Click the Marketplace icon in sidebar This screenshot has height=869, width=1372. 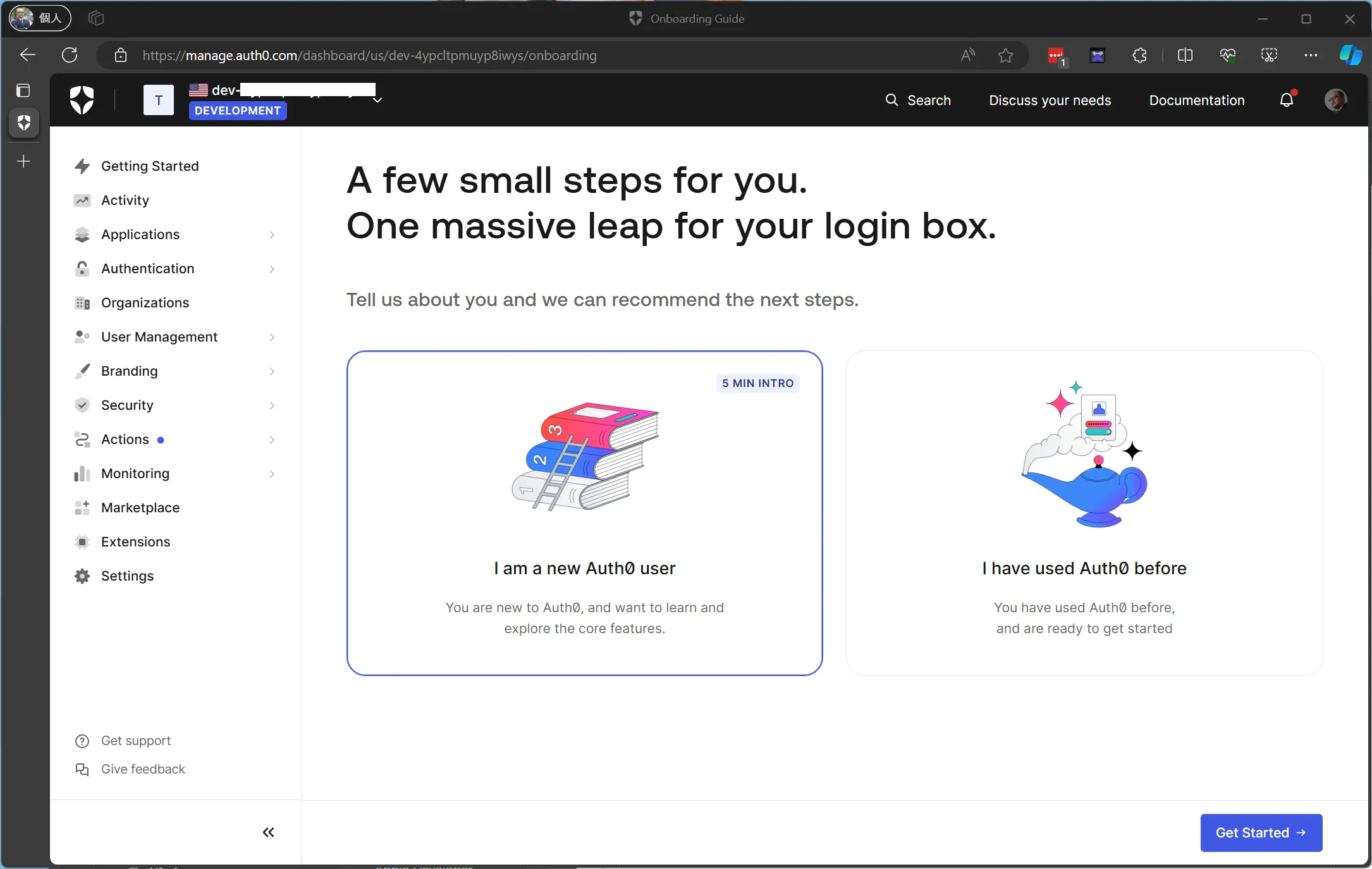pos(82,507)
